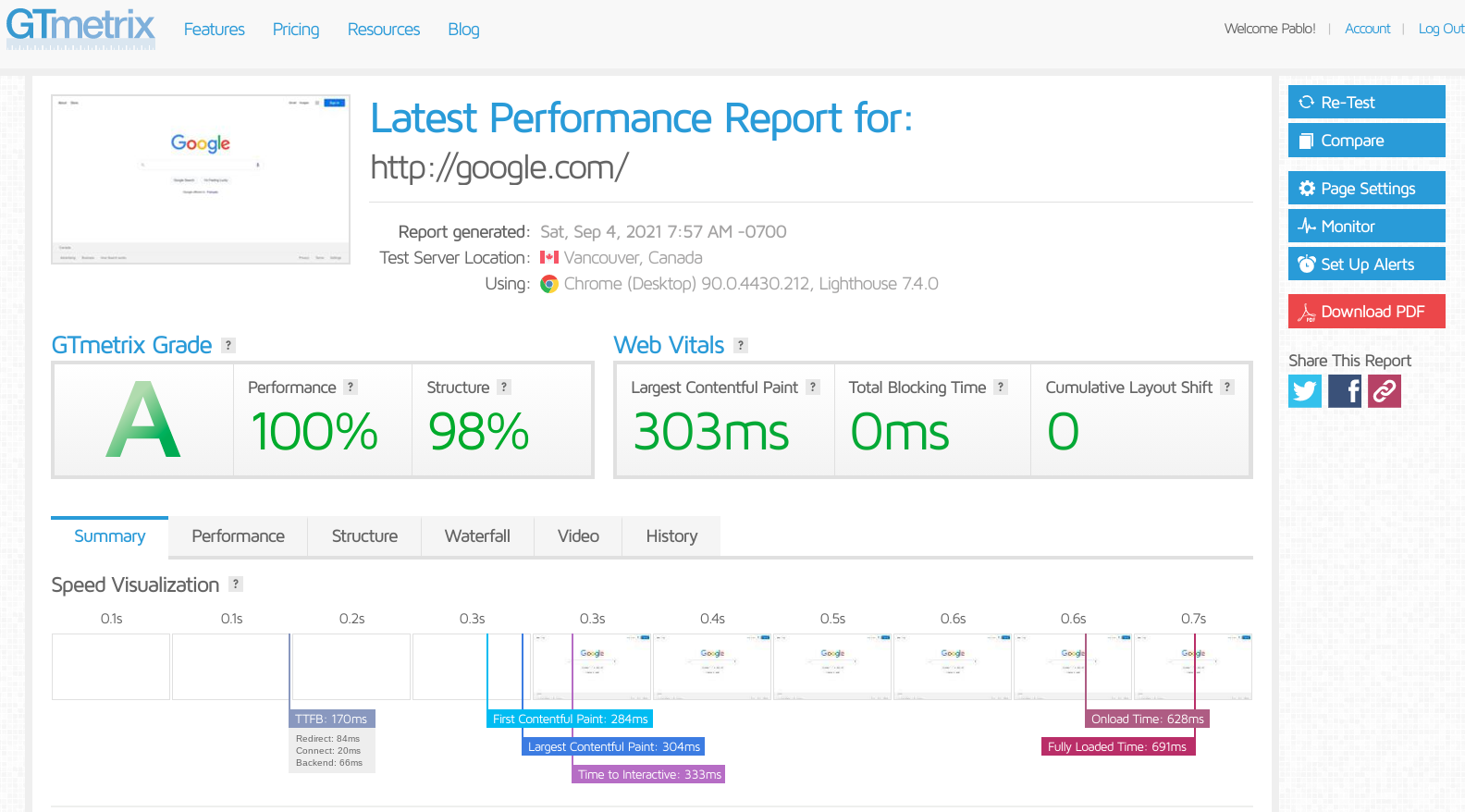Open help for Total Blocking Time
Viewport: 1465px width, 812px height.
[1001, 388]
